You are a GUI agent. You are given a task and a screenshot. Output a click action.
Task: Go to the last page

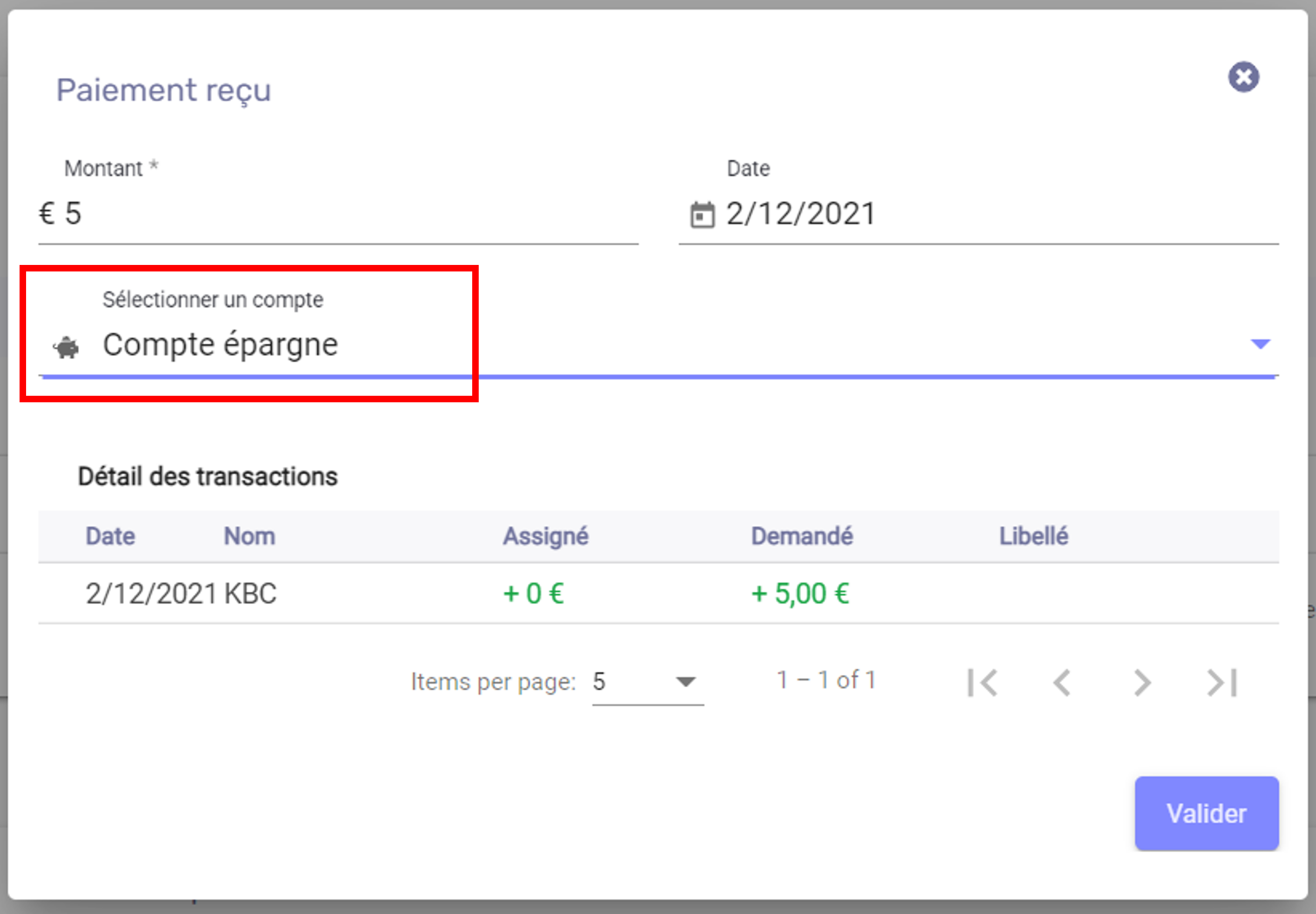[x=1222, y=682]
